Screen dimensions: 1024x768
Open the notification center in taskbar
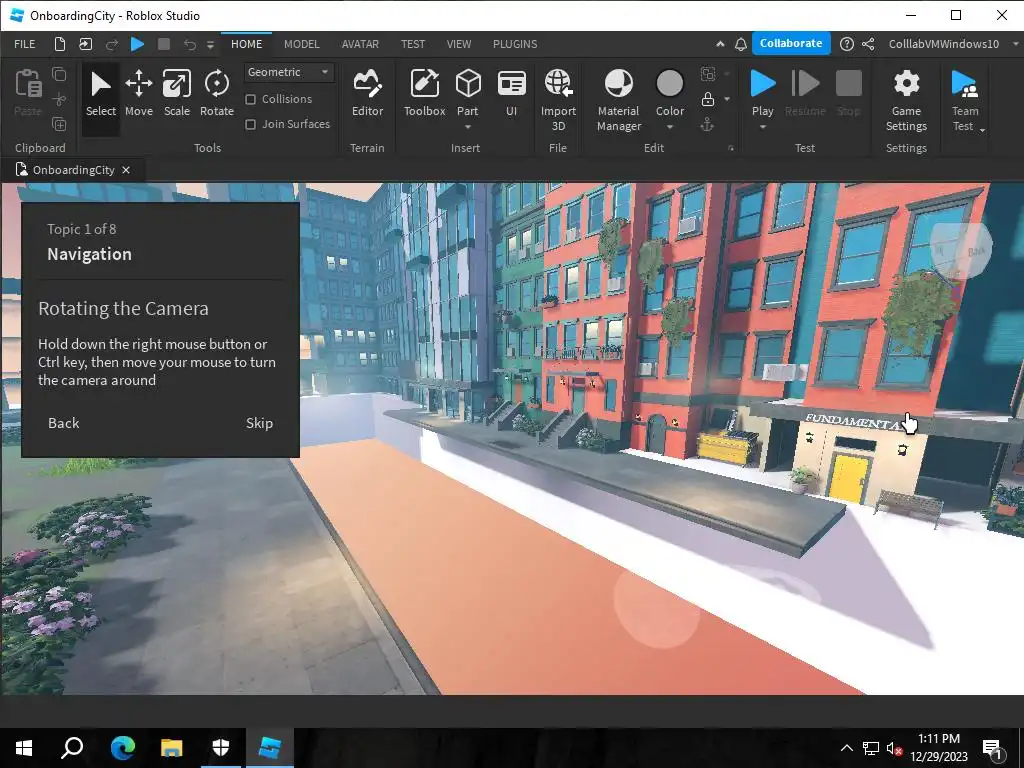pos(993,748)
